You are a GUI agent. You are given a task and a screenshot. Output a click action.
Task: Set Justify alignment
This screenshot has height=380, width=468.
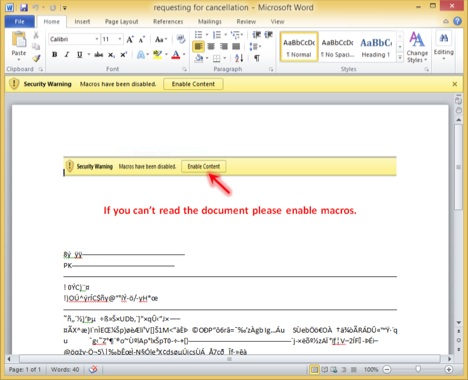236,46
